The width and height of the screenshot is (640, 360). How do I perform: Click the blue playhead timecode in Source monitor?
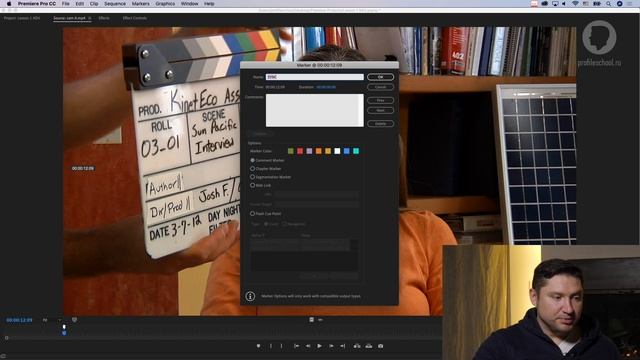pos(19,320)
